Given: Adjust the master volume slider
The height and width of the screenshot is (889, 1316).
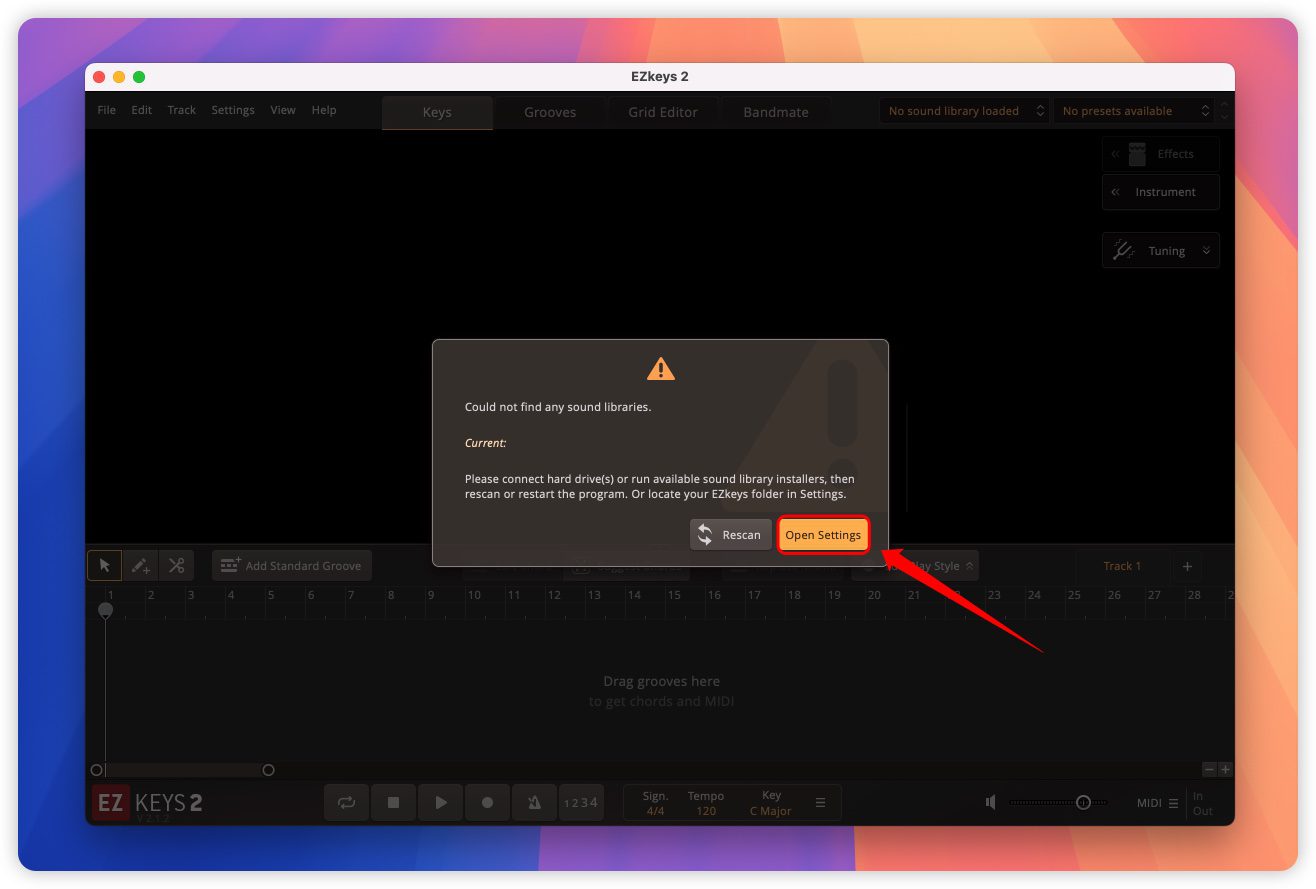Looking at the screenshot, I should [1058, 802].
